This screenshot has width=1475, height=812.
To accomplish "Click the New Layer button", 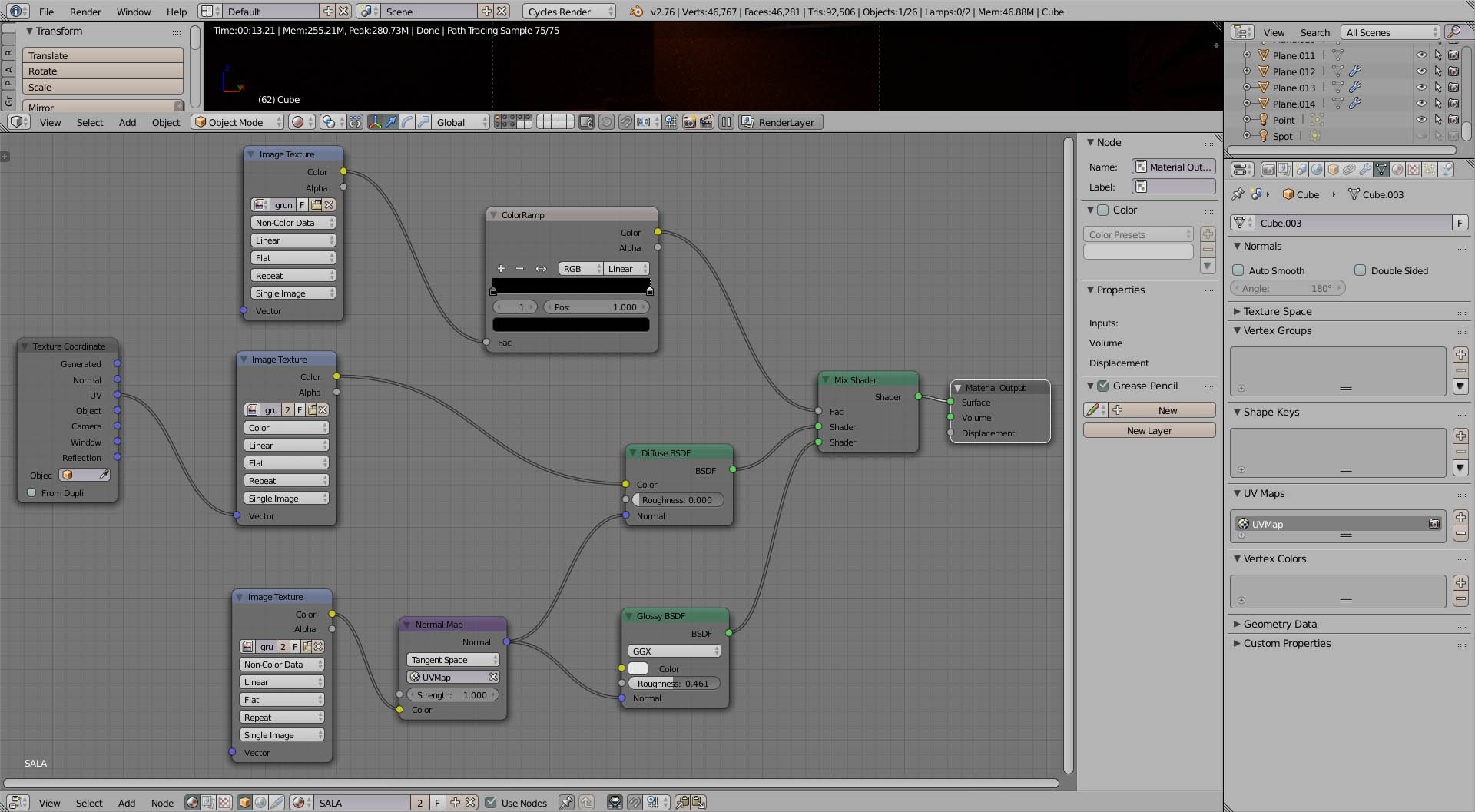I will pos(1149,430).
